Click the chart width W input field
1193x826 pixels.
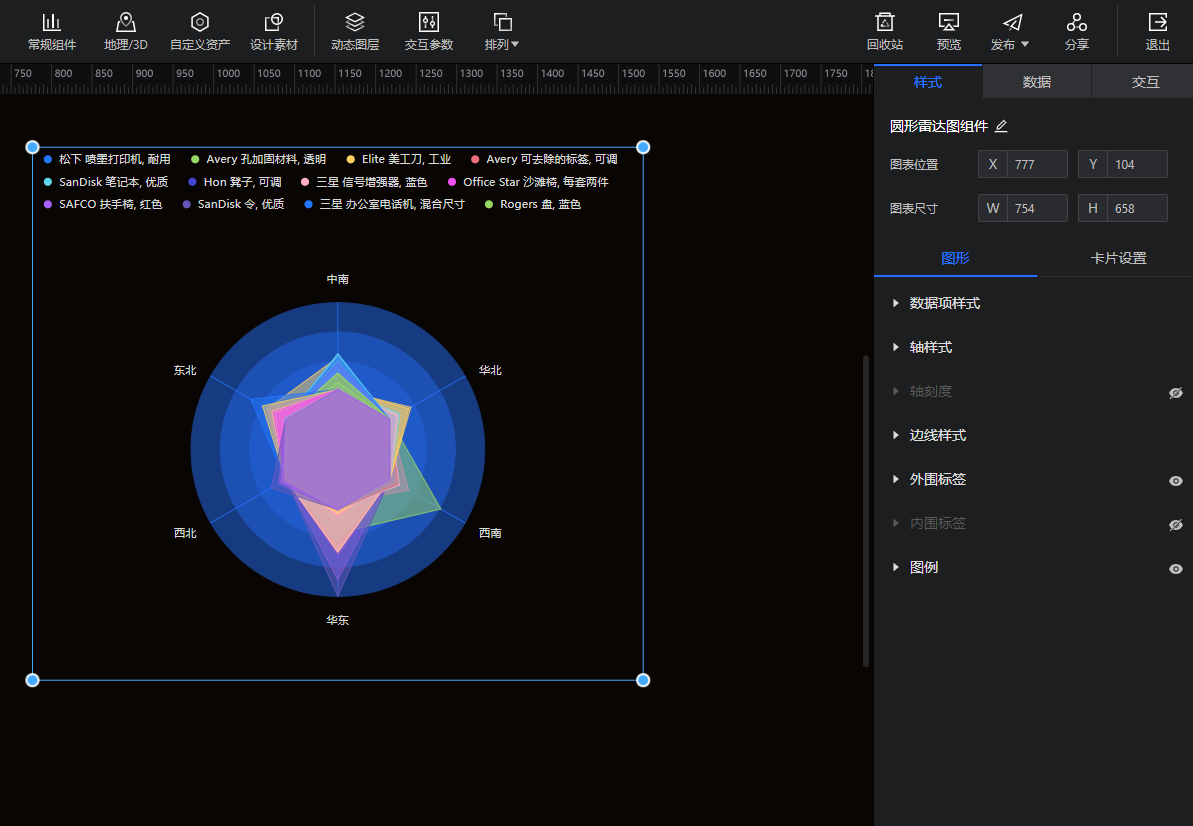(x=1036, y=208)
